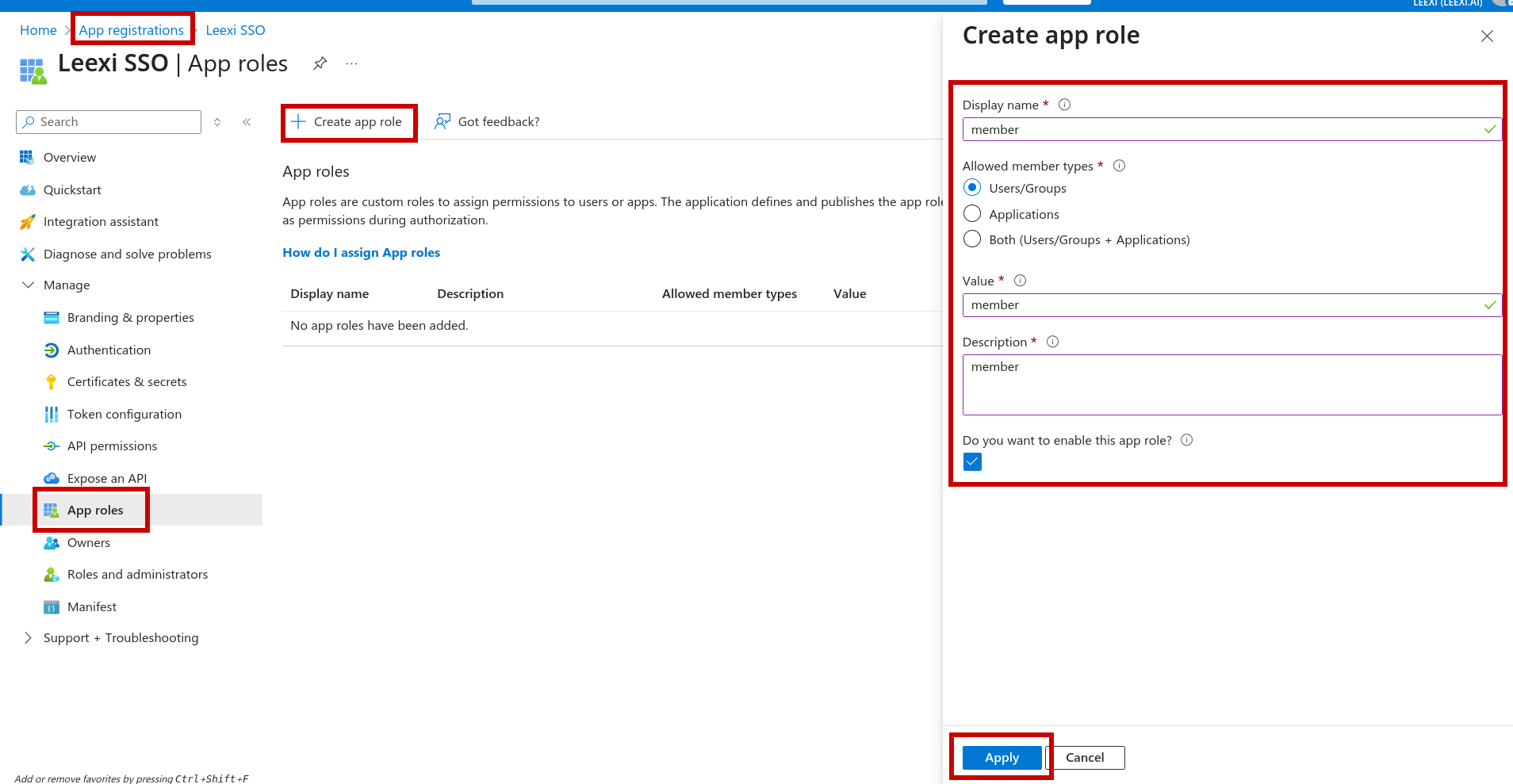
Task: Click the Integration assistant rocket icon
Action: pos(28,222)
